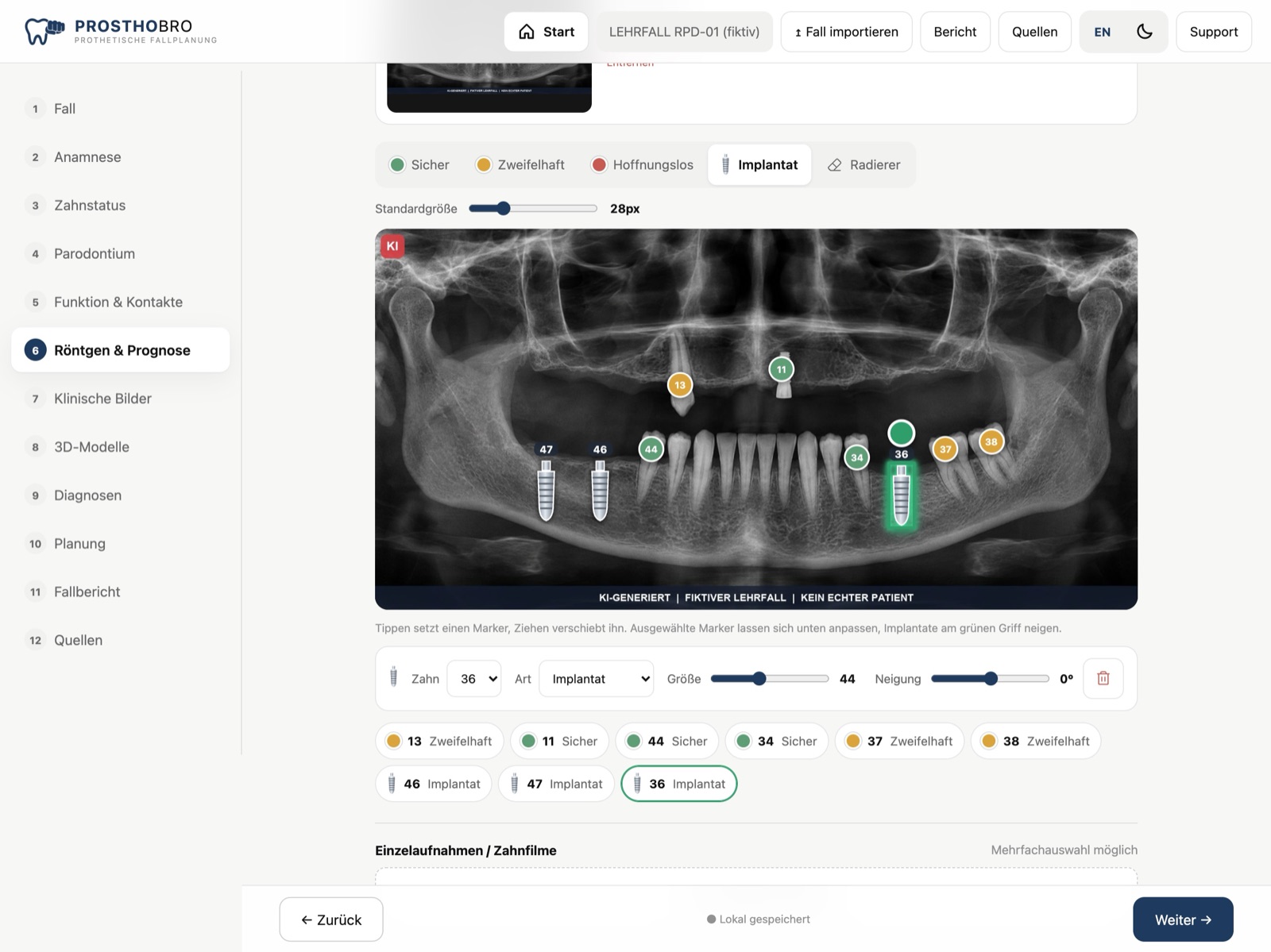The width and height of the screenshot is (1271, 952).
Task: Adjust the Standardgröße slider
Action: pyautogui.click(x=533, y=208)
